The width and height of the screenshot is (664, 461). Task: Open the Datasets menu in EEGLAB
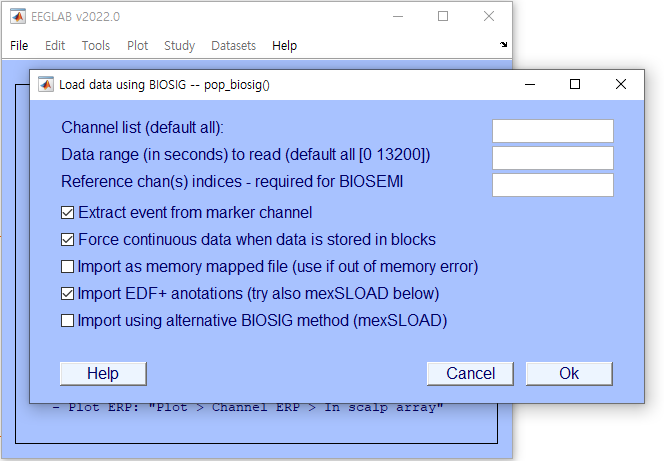[x=233, y=45]
